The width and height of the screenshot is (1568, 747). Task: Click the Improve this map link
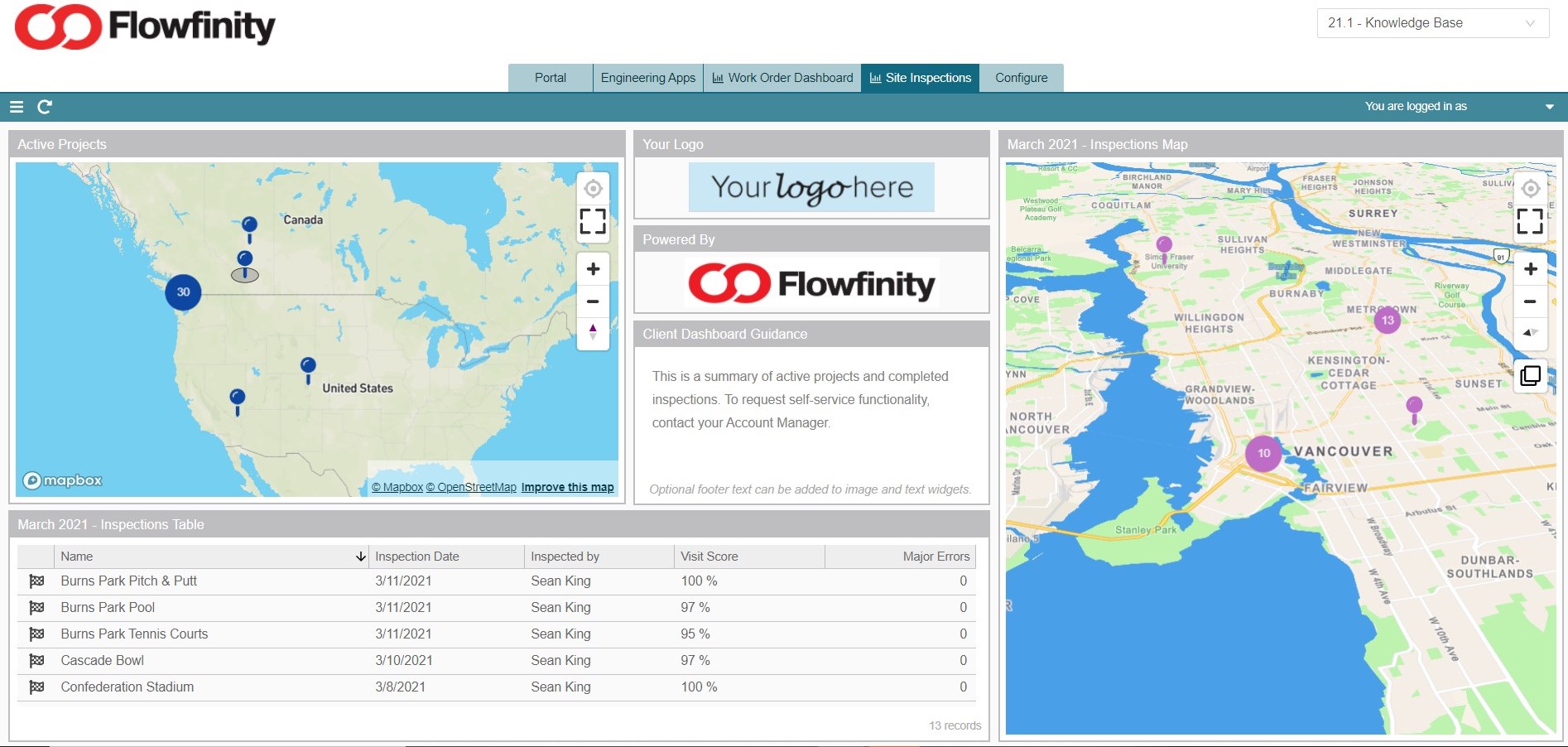(568, 488)
